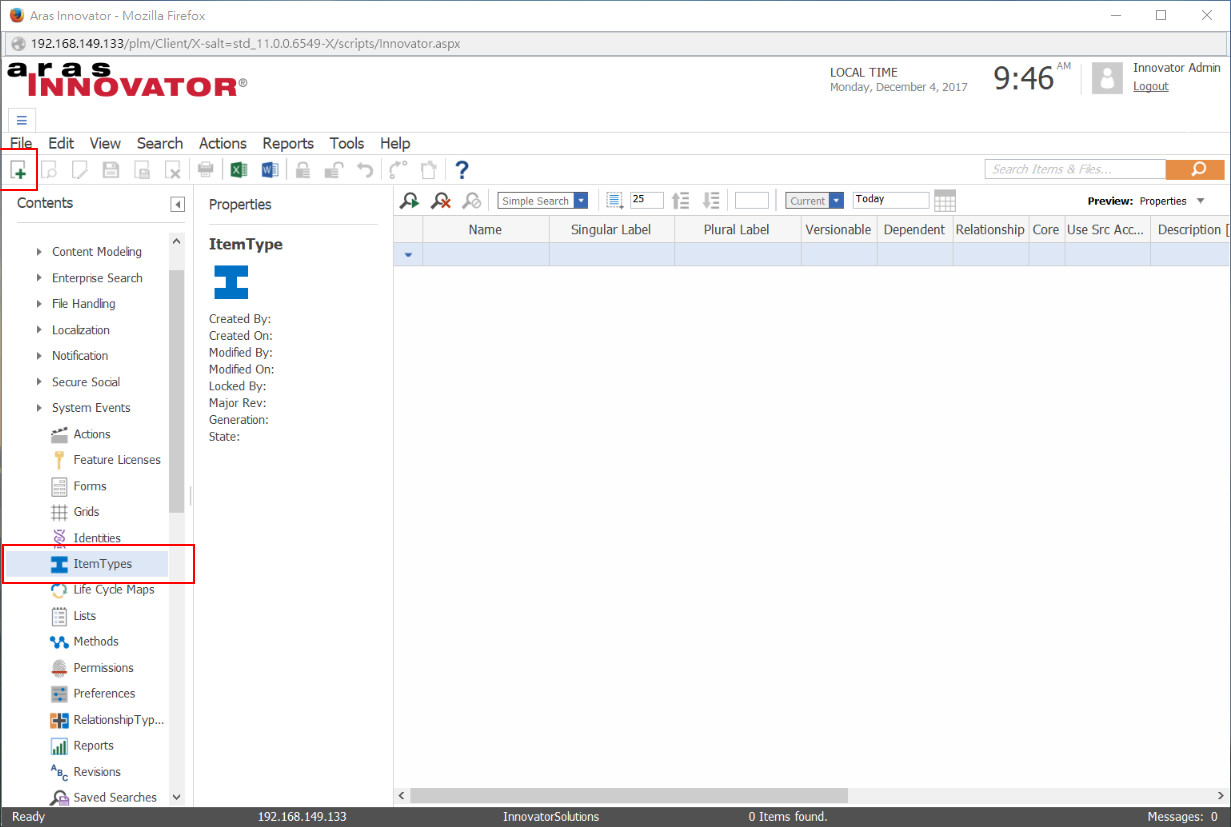Click the Name column header
Screen dimensions: 1231x827
coord(485,230)
